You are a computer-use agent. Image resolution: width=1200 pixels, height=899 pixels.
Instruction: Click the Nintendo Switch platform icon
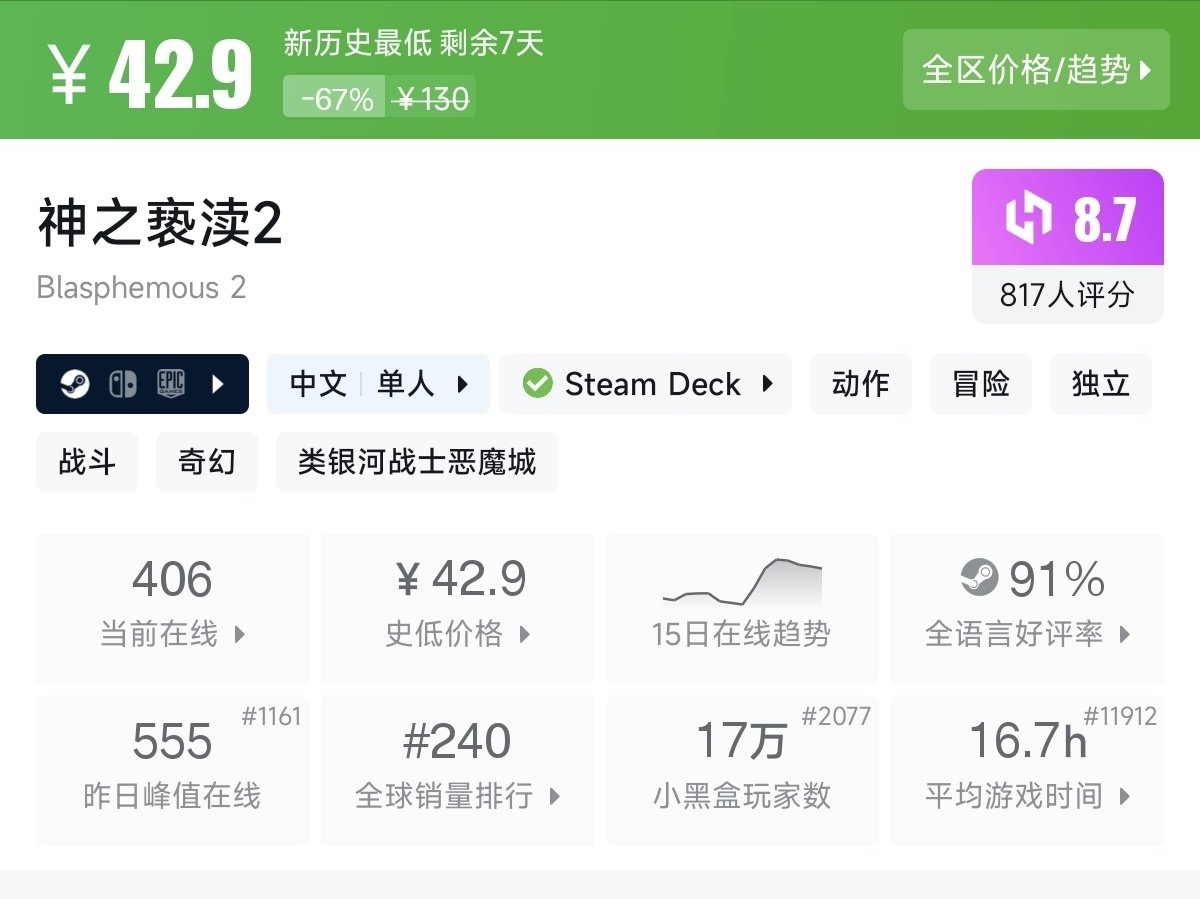pyautogui.click(x=122, y=384)
